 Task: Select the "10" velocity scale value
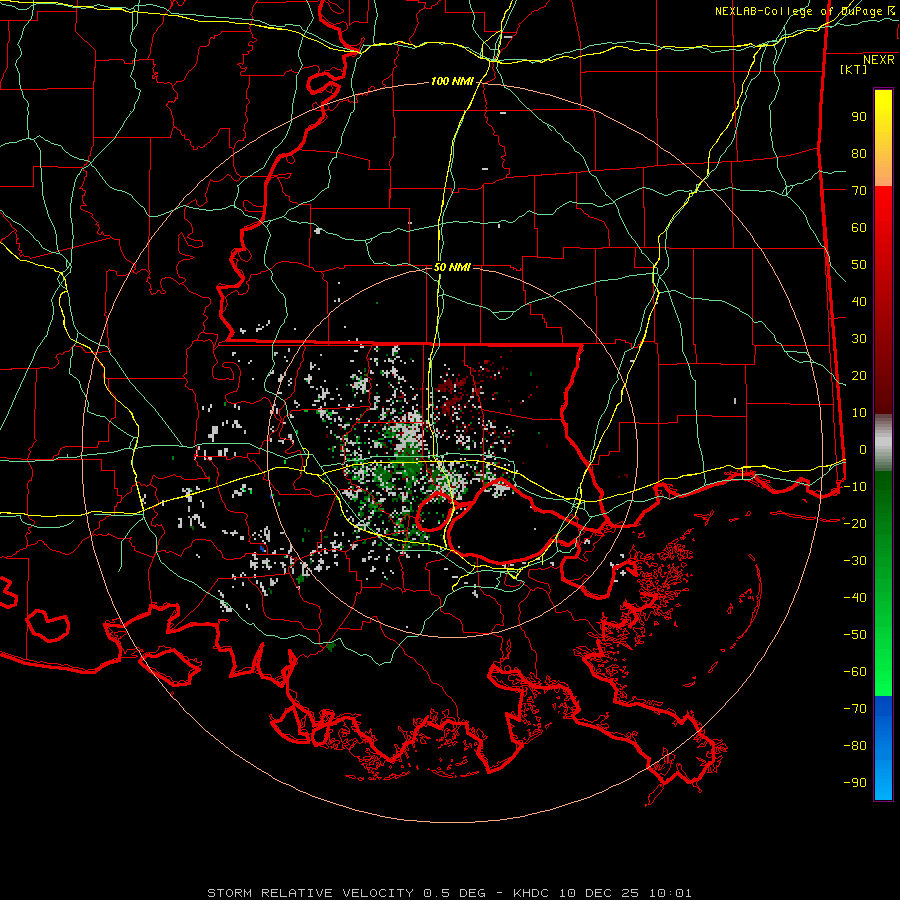(859, 413)
